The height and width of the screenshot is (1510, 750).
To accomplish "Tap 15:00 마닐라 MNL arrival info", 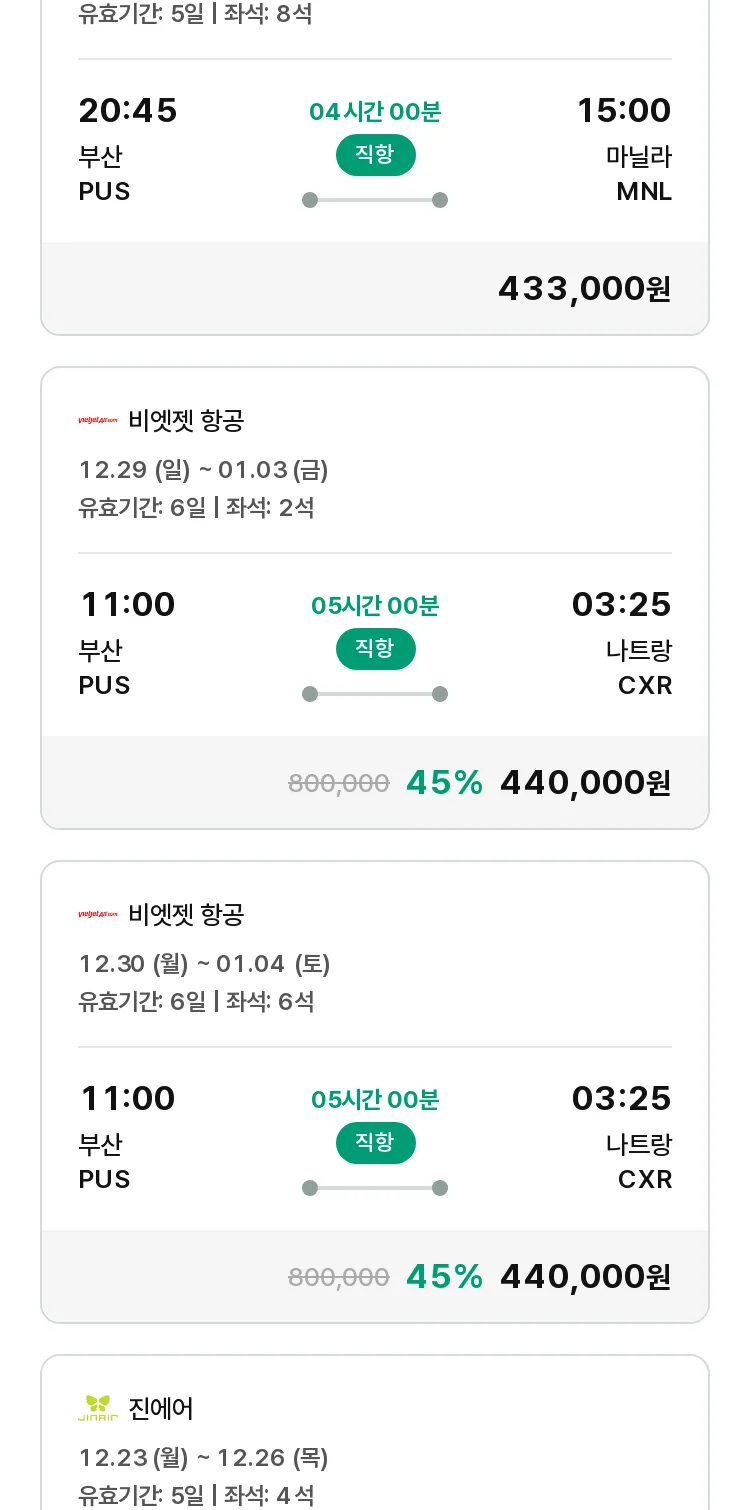I will [624, 149].
